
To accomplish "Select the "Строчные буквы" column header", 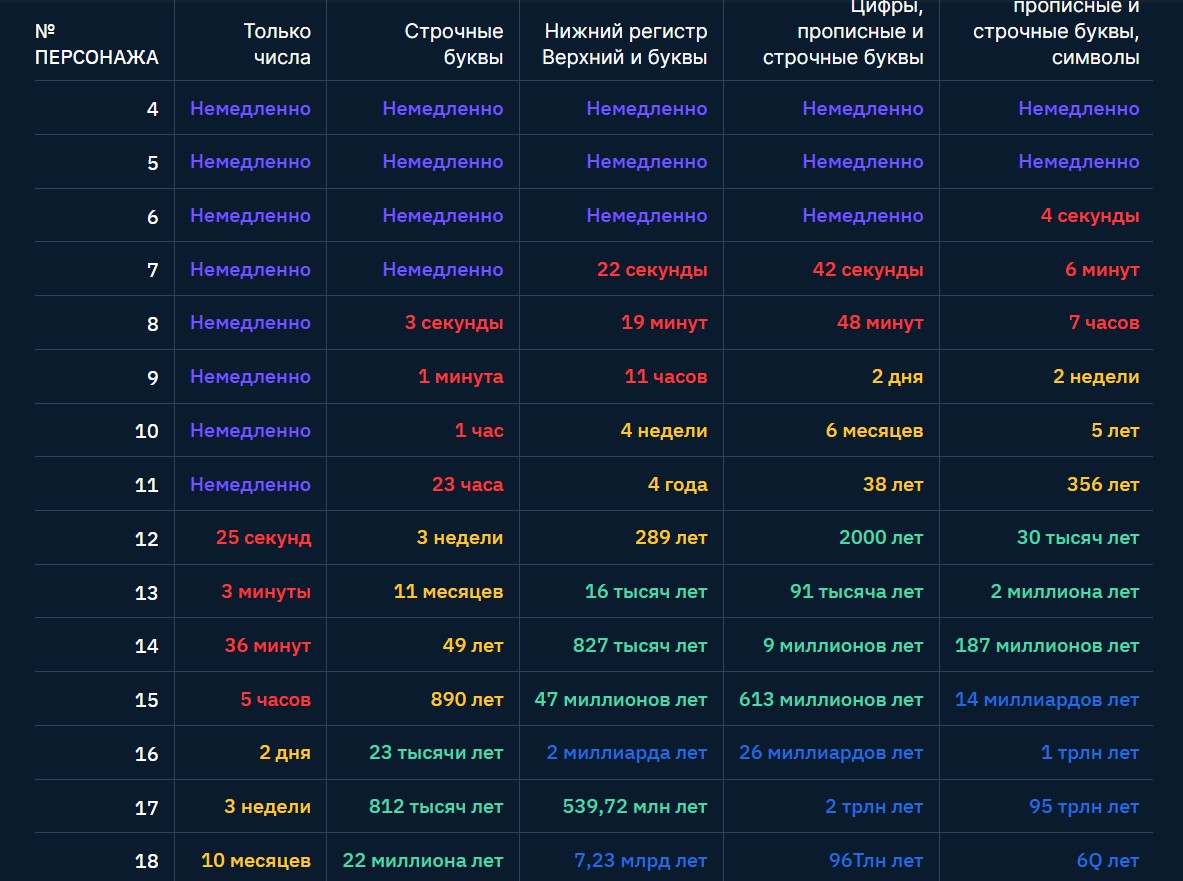I will [453, 45].
